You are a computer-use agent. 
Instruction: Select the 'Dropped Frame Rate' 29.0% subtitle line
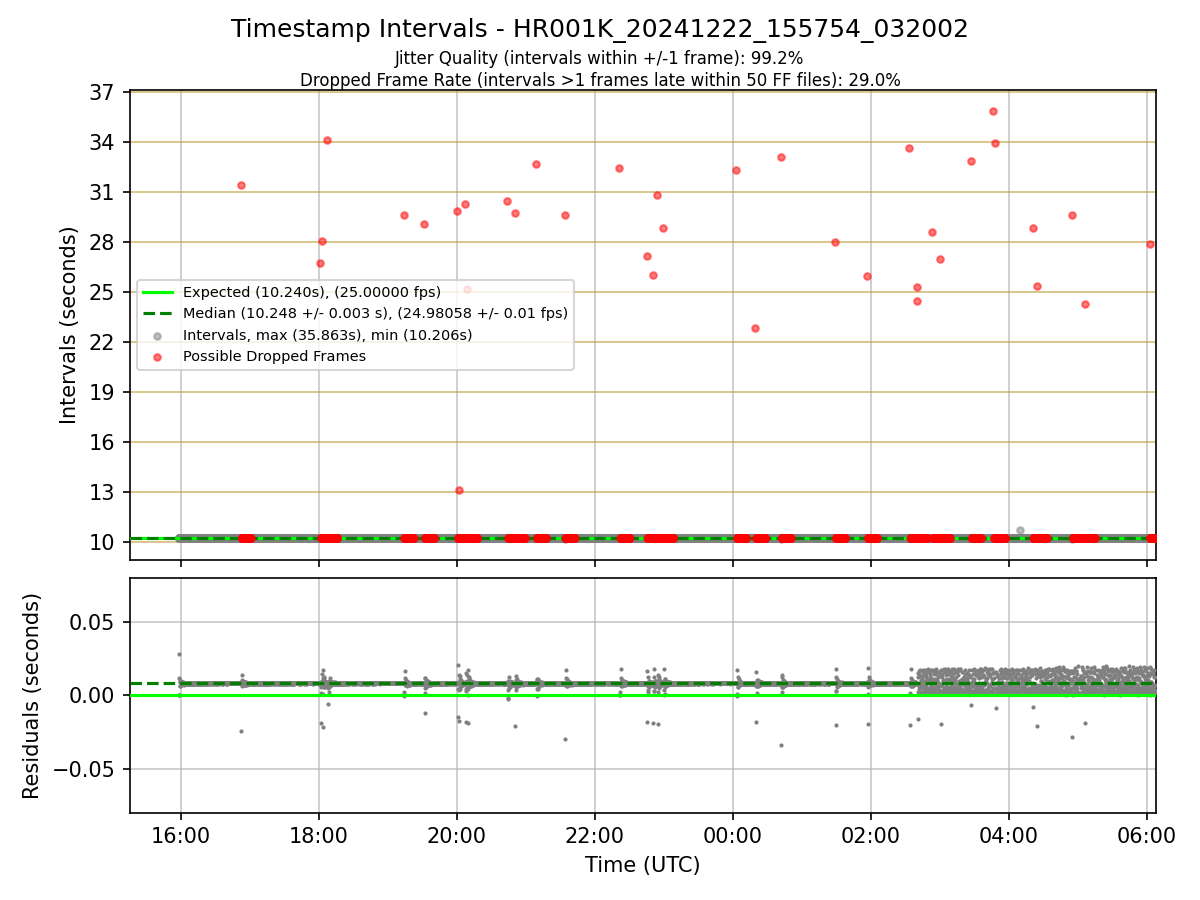coord(600,80)
